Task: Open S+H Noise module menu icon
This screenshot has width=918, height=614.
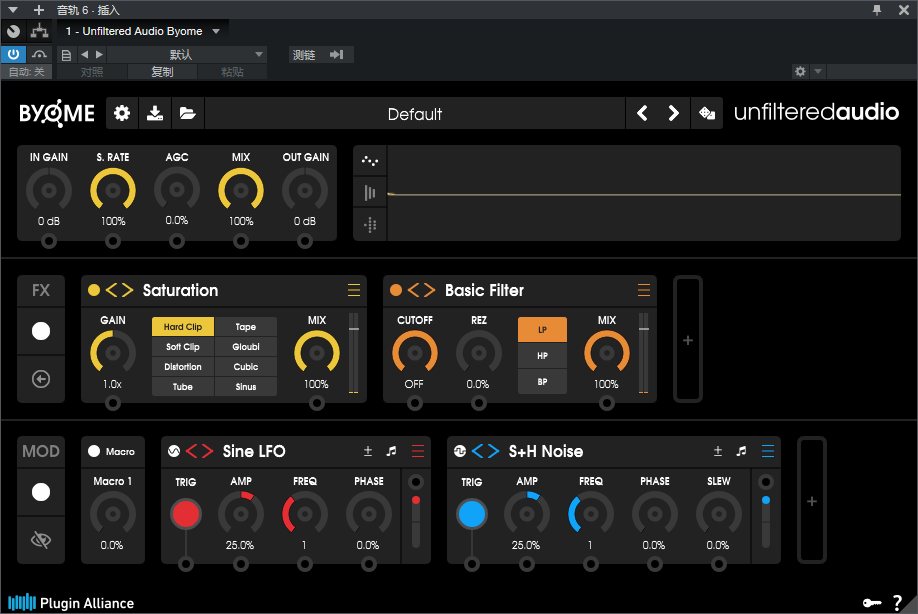Action: [x=768, y=451]
